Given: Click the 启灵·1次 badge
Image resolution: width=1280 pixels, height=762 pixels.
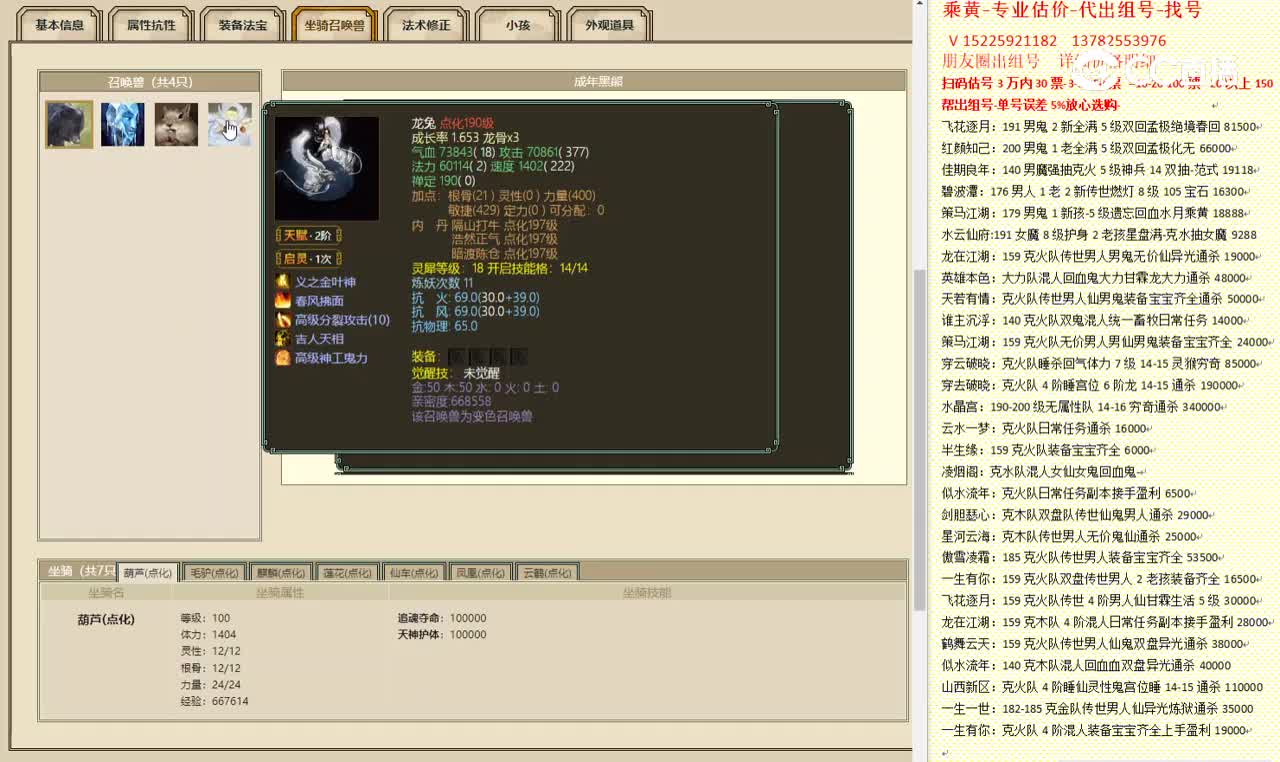Looking at the screenshot, I should point(309,258).
